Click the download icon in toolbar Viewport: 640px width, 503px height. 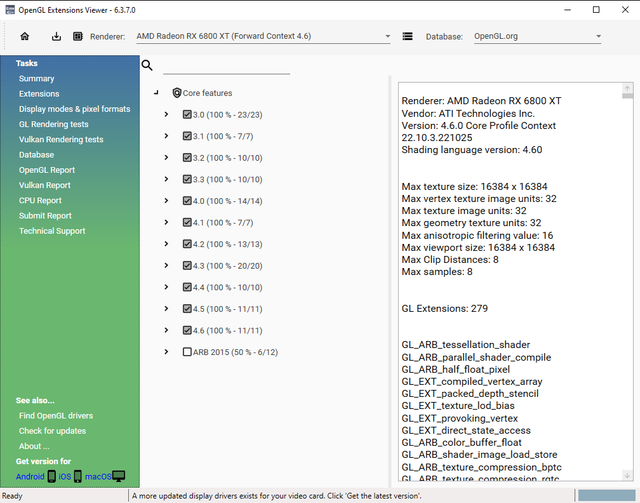click(56, 36)
